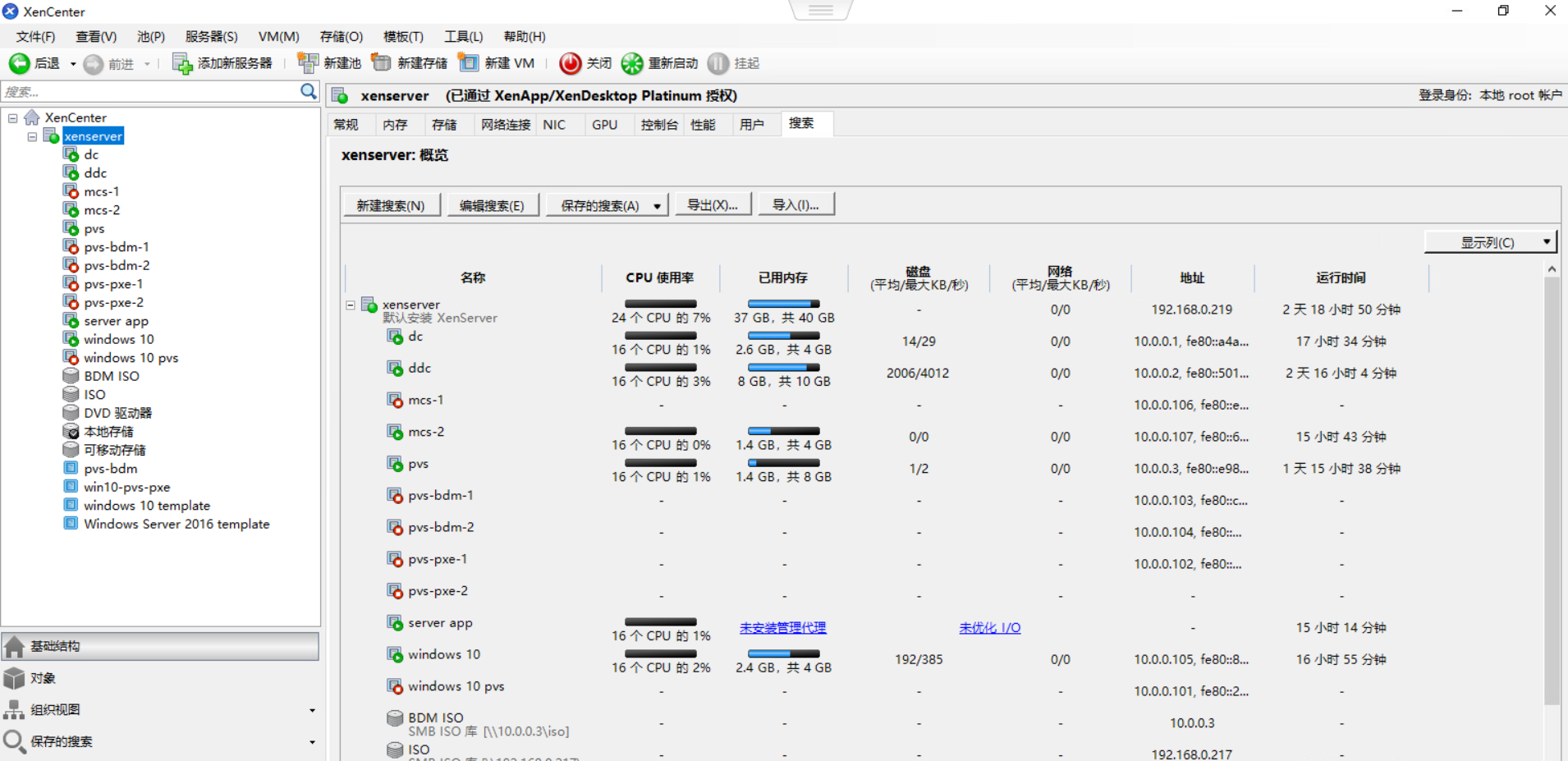The height and width of the screenshot is (761, 1568).
Task: Collapse the XenCenter root tree node
Action: 13,118
